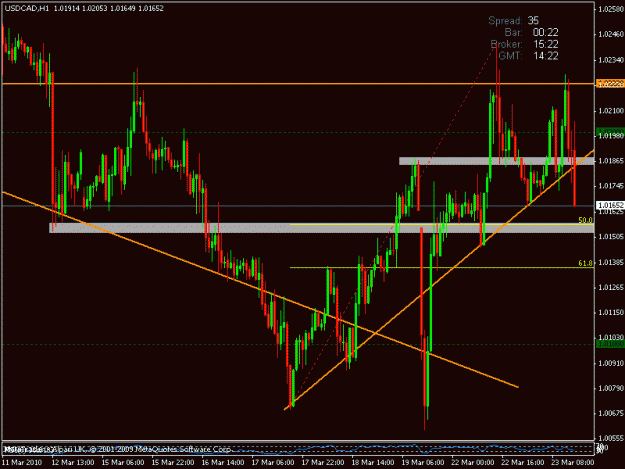The height and width of the screenshot is (469, 625).
Task: Click the 18 Mar 14:00 time label
Action: point(373,463)
